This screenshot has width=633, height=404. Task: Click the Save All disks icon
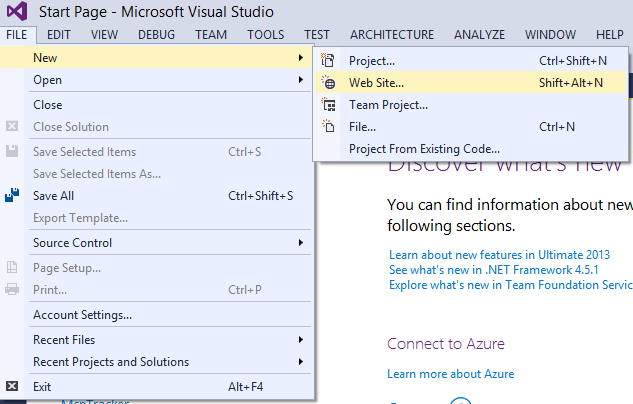(x=12, y=196)
